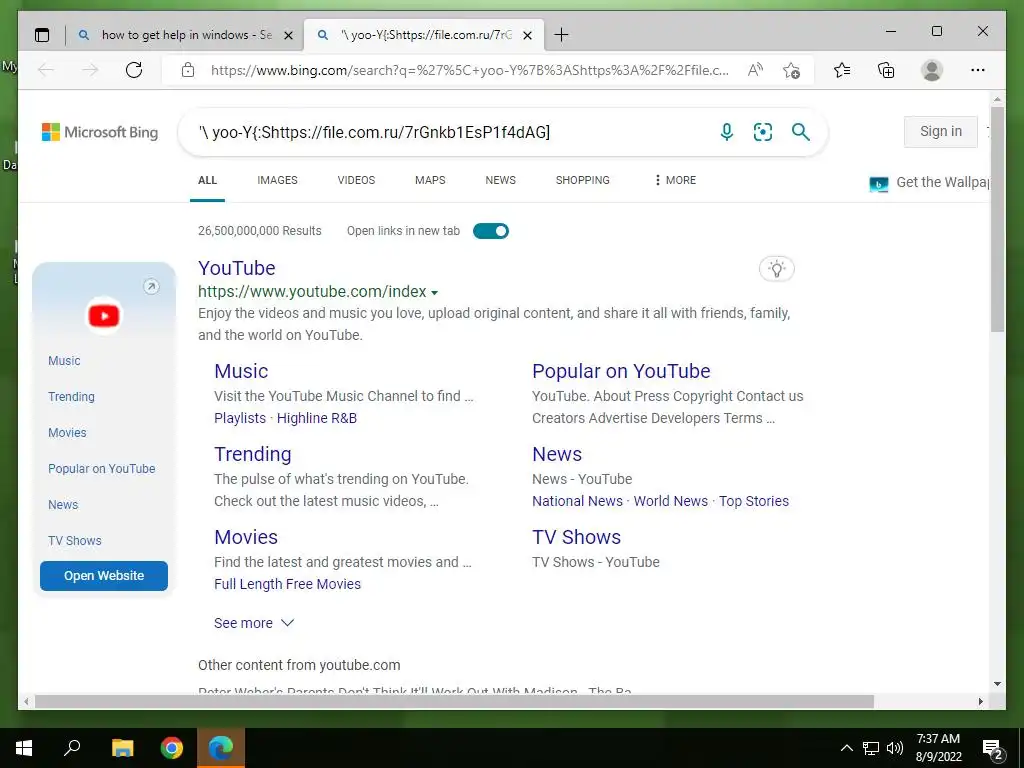The image size is (1024, 768).
Task: Click the profile avatar icon
Action: (x=932, y=70)
